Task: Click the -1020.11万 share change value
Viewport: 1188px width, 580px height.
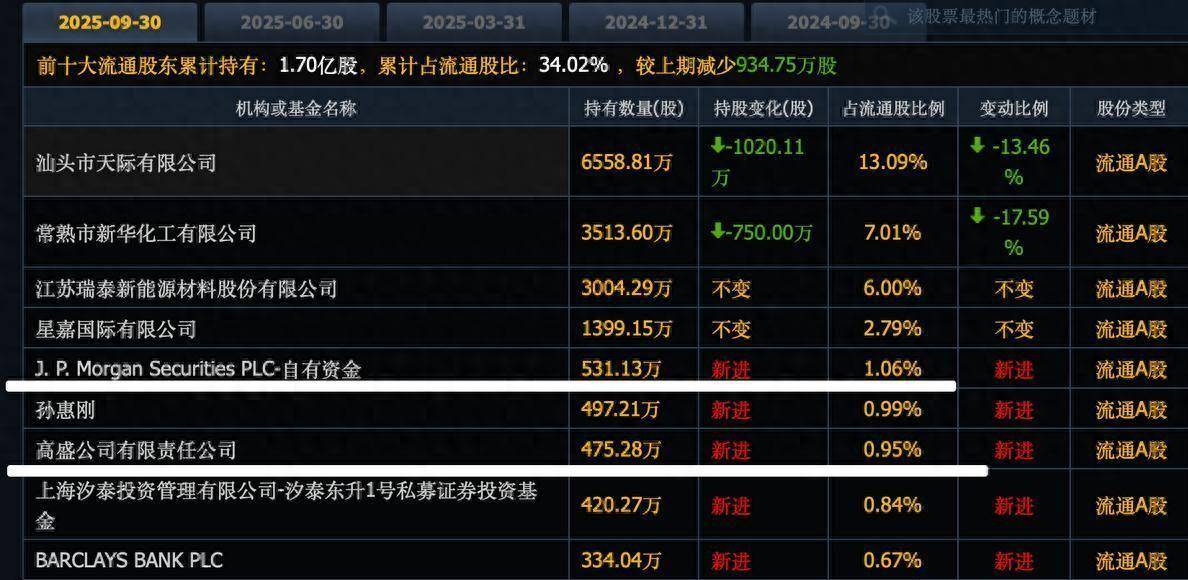Action: 757,162
